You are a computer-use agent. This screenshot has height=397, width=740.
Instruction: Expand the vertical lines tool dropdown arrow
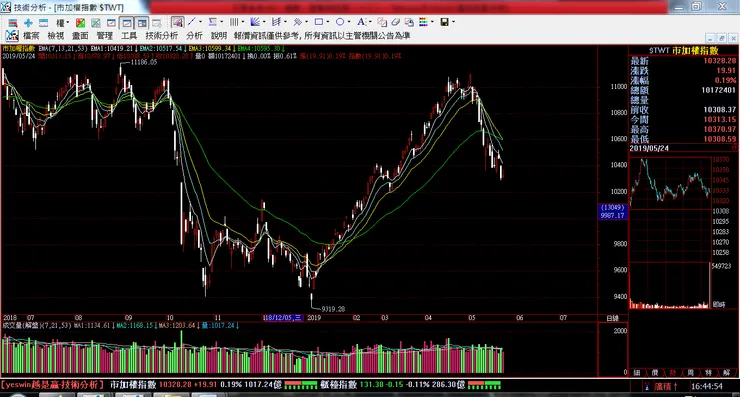click(x=243, y=22)
